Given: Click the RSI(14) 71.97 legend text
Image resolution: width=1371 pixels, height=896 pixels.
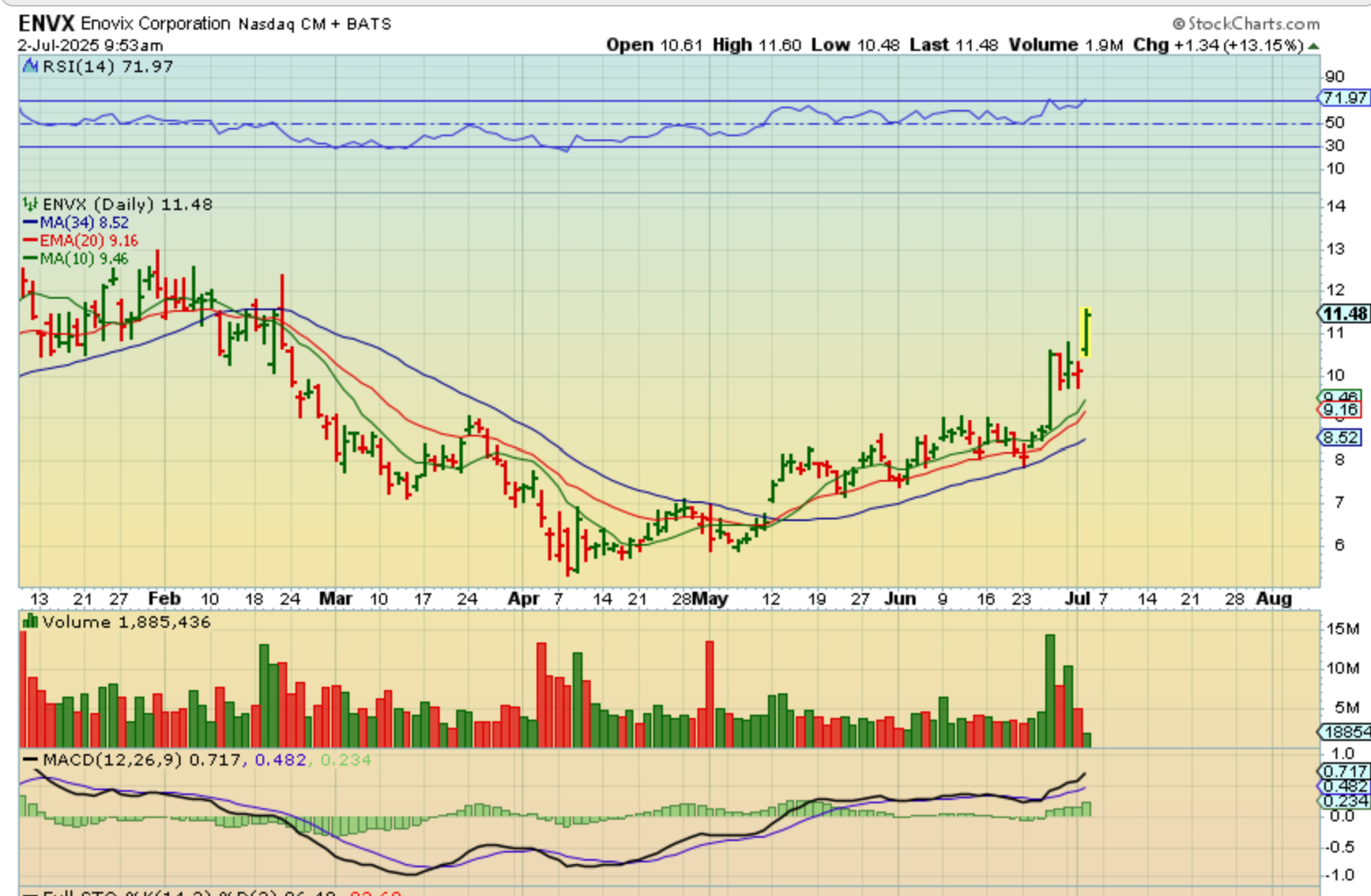Looking at the screenshot, I should [107, 66].
